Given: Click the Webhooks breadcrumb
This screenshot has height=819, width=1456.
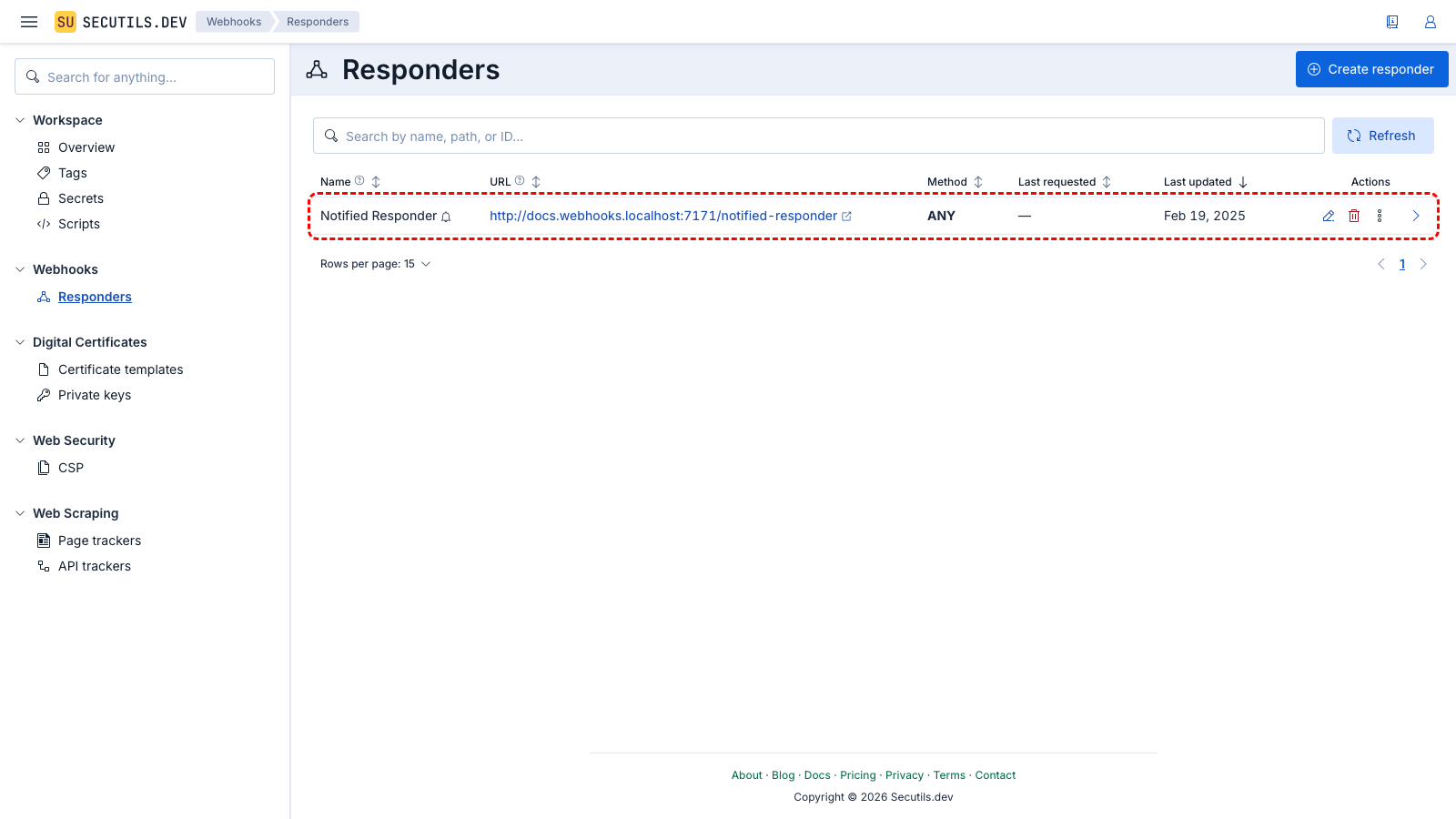Looking at the screenshot, I should (x=234, y=22).
